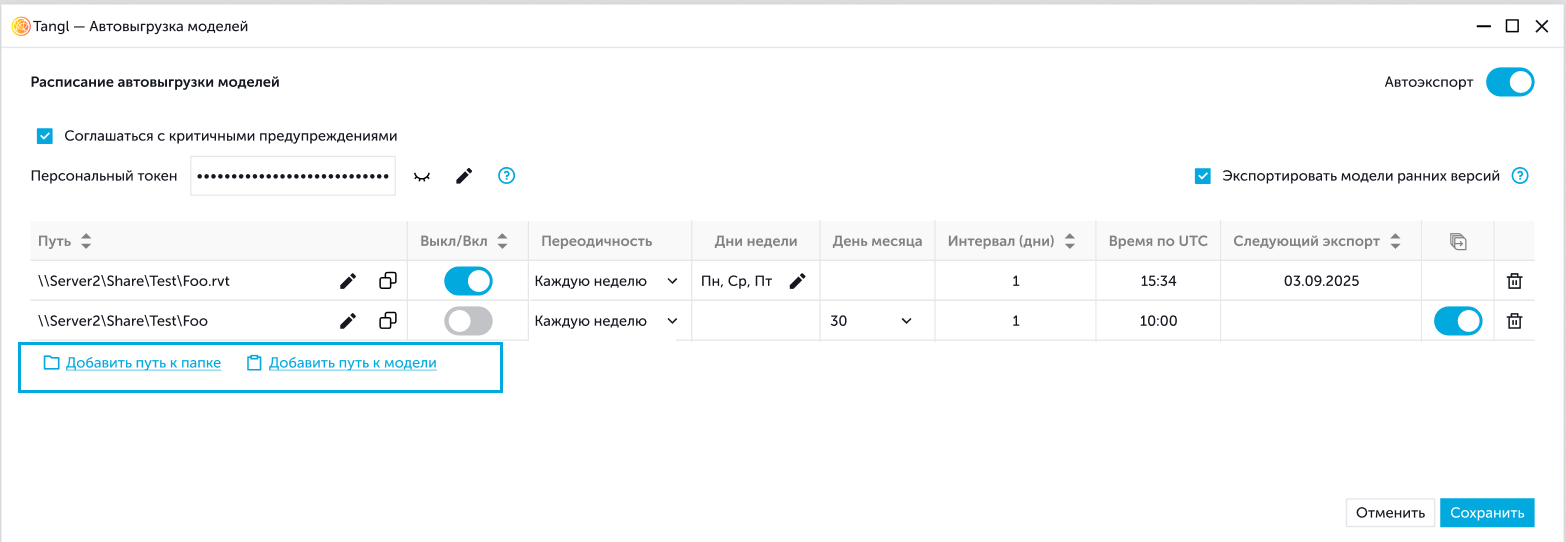Delete the \\Server2\Share\Test\Foo folder row
Viewport: 1566px width, 542px height.
(1515, 321)
